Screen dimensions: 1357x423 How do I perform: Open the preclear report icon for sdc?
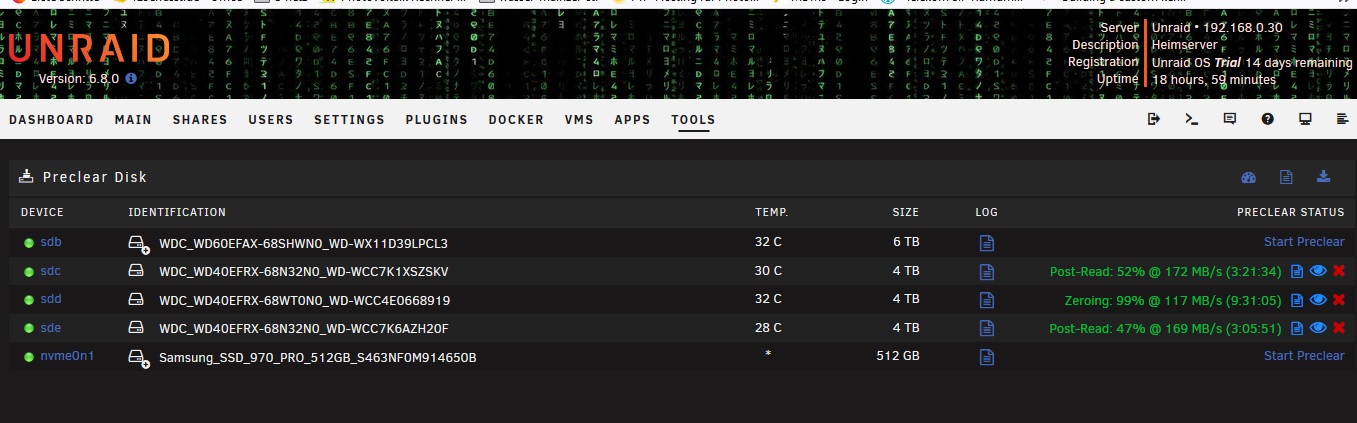(1297, 271)
